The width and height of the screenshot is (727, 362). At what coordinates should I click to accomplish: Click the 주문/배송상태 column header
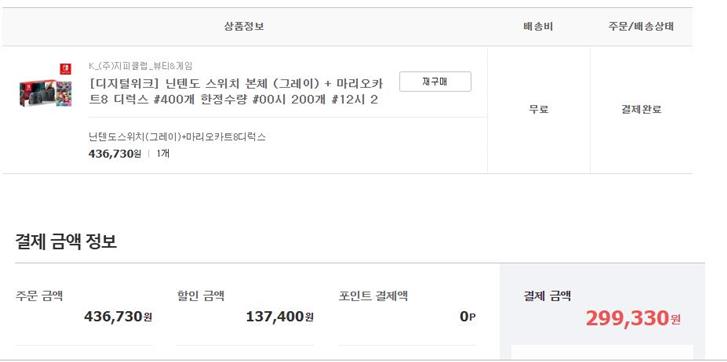click(641, 26)
